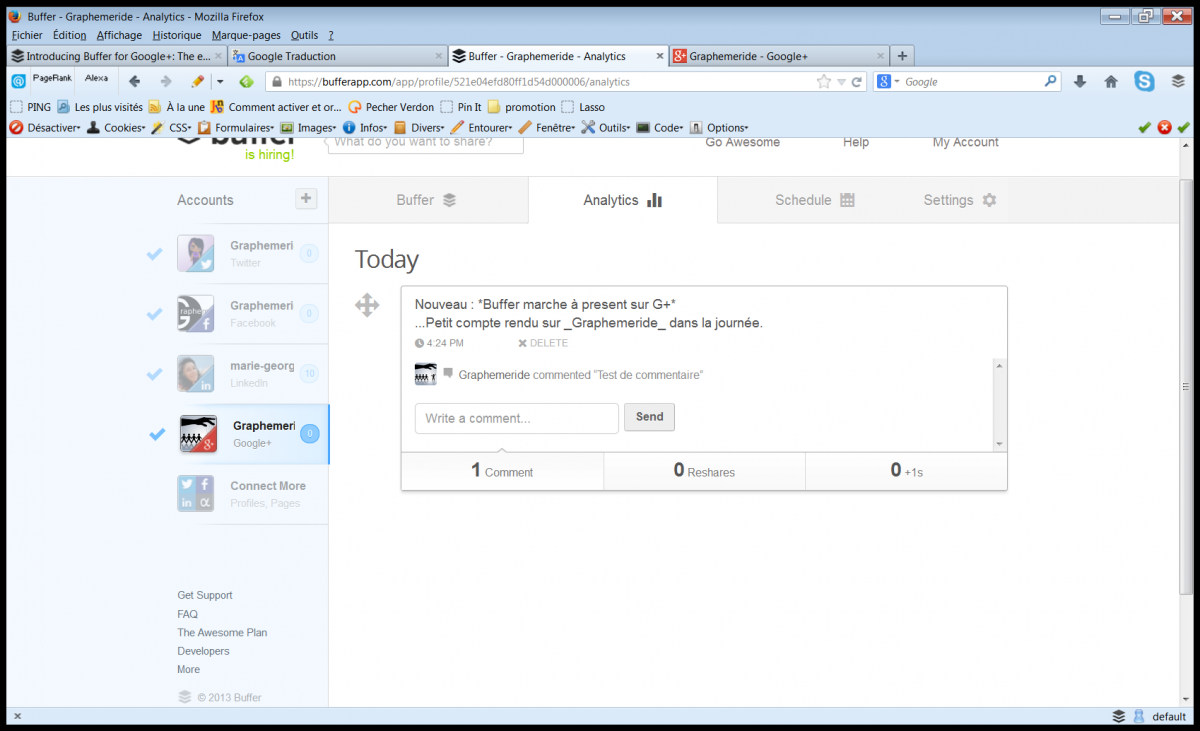The height and width of the screenshot is (731, 1200).
Task: Go to the Firefox home page icon
Action: pyautogui.click(x=1111, y=82)
